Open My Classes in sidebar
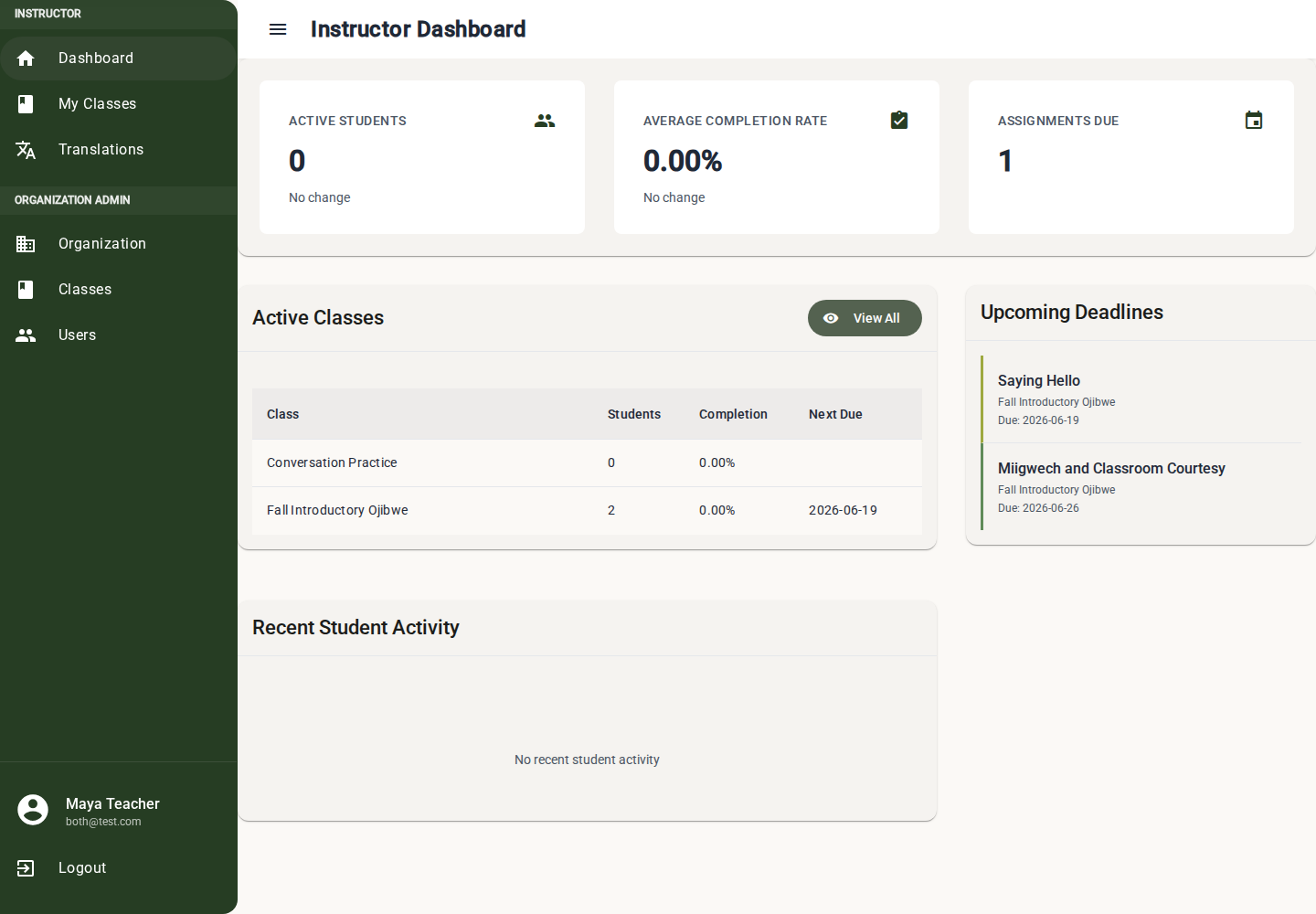 point(119,104)
